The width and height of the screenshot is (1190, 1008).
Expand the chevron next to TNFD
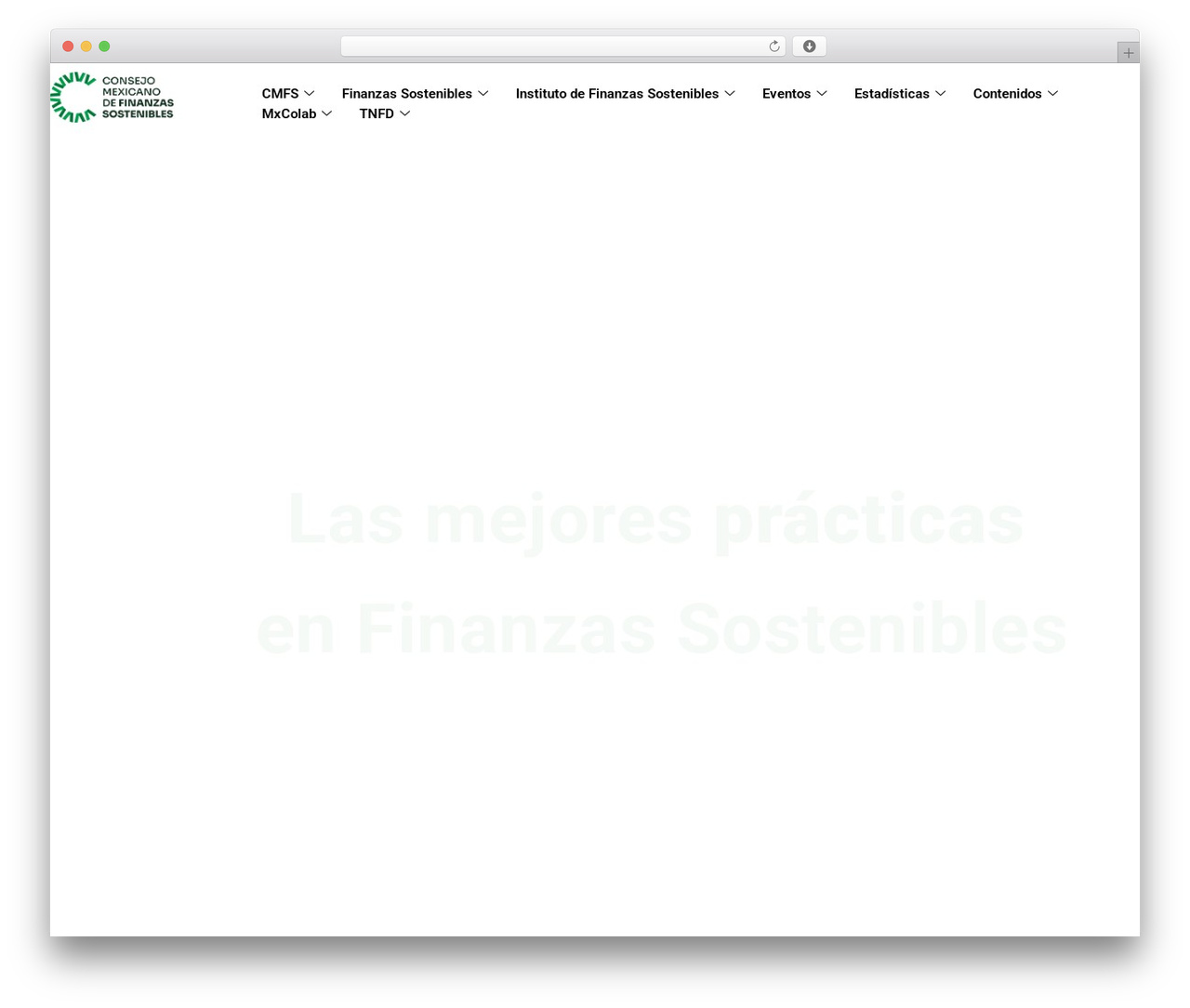pyautogui.click(x=405, y=113)
